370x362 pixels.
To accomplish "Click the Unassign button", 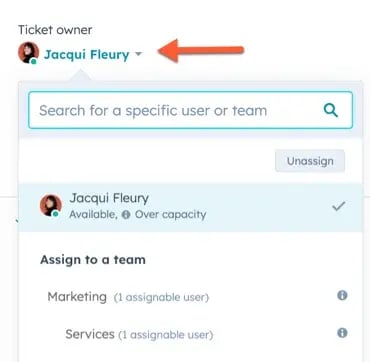I will pos(310,161).
